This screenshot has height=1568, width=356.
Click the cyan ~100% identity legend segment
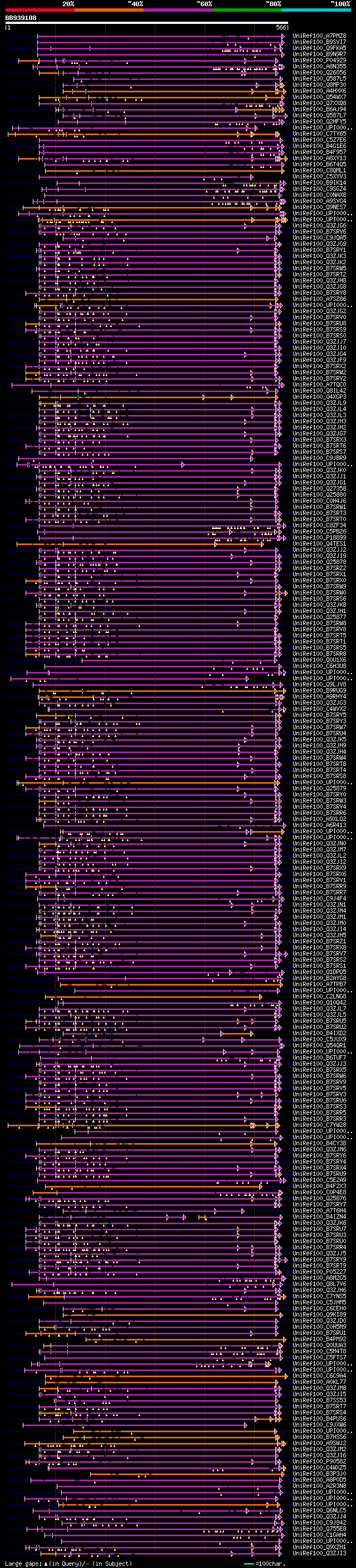[x=316, y=10]
